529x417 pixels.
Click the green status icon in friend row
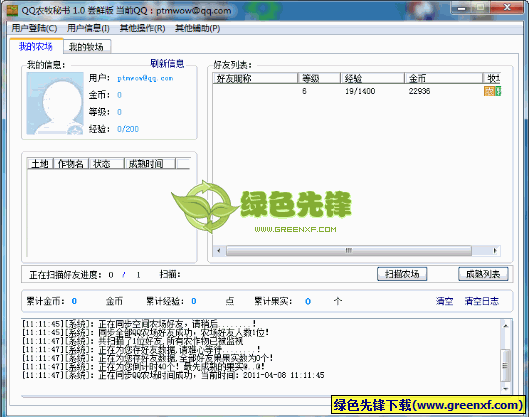[498, 91]
